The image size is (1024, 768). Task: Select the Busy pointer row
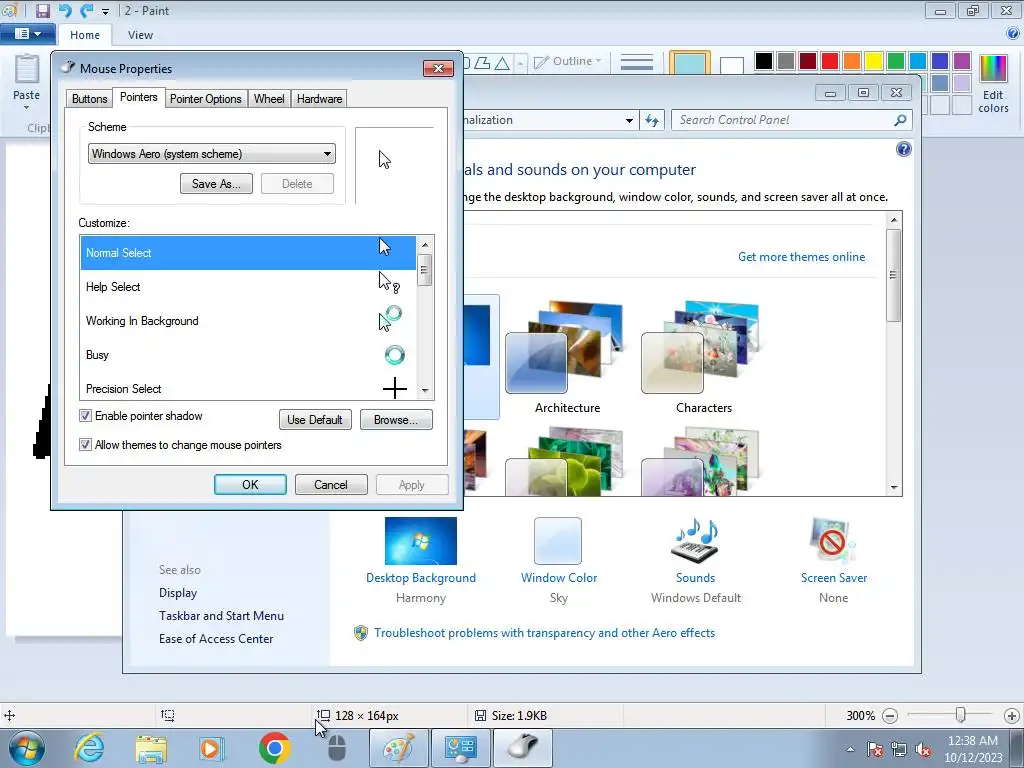pos(248,355)
